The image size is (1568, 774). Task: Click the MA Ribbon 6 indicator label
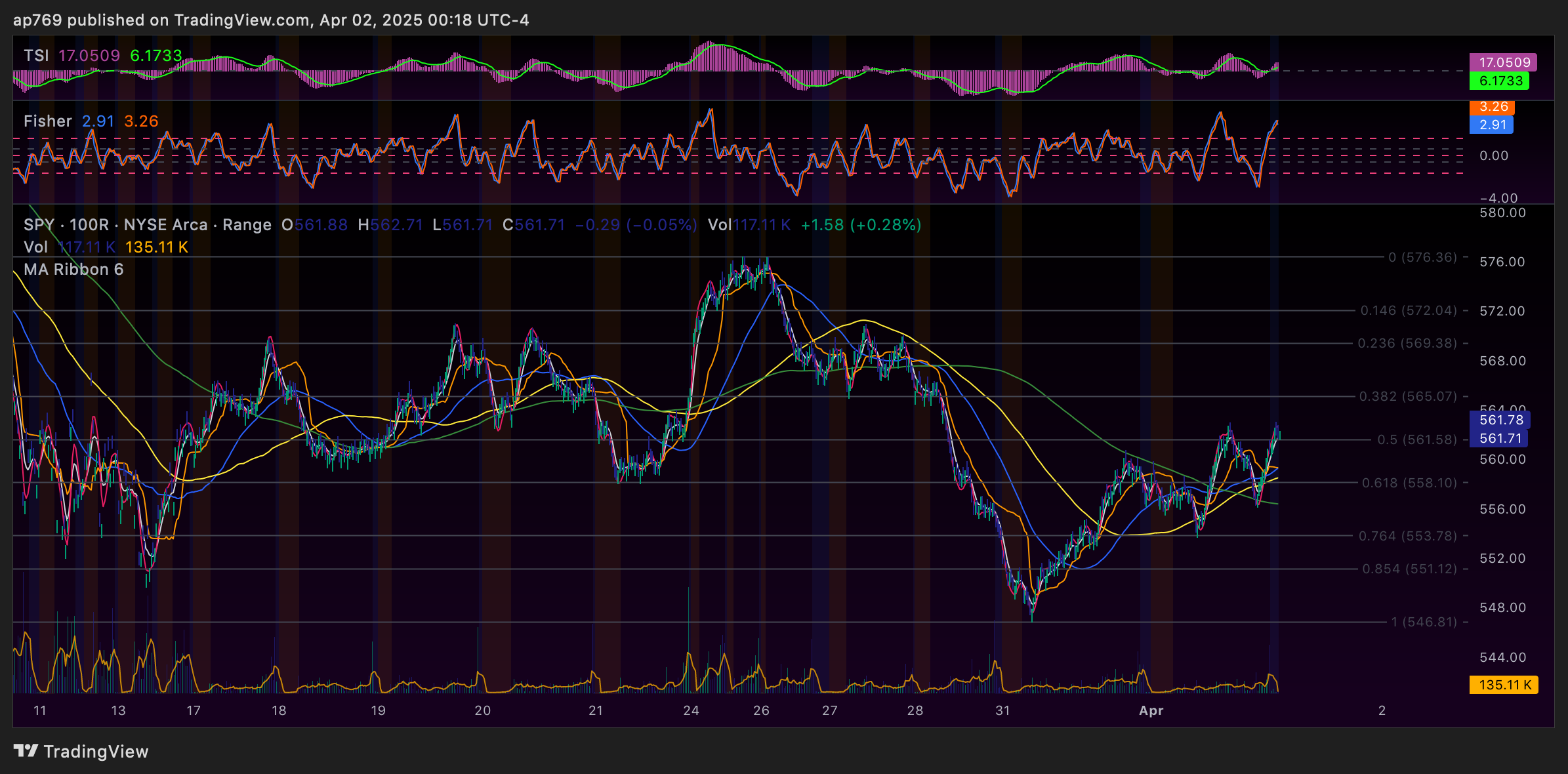click(73, 270)
